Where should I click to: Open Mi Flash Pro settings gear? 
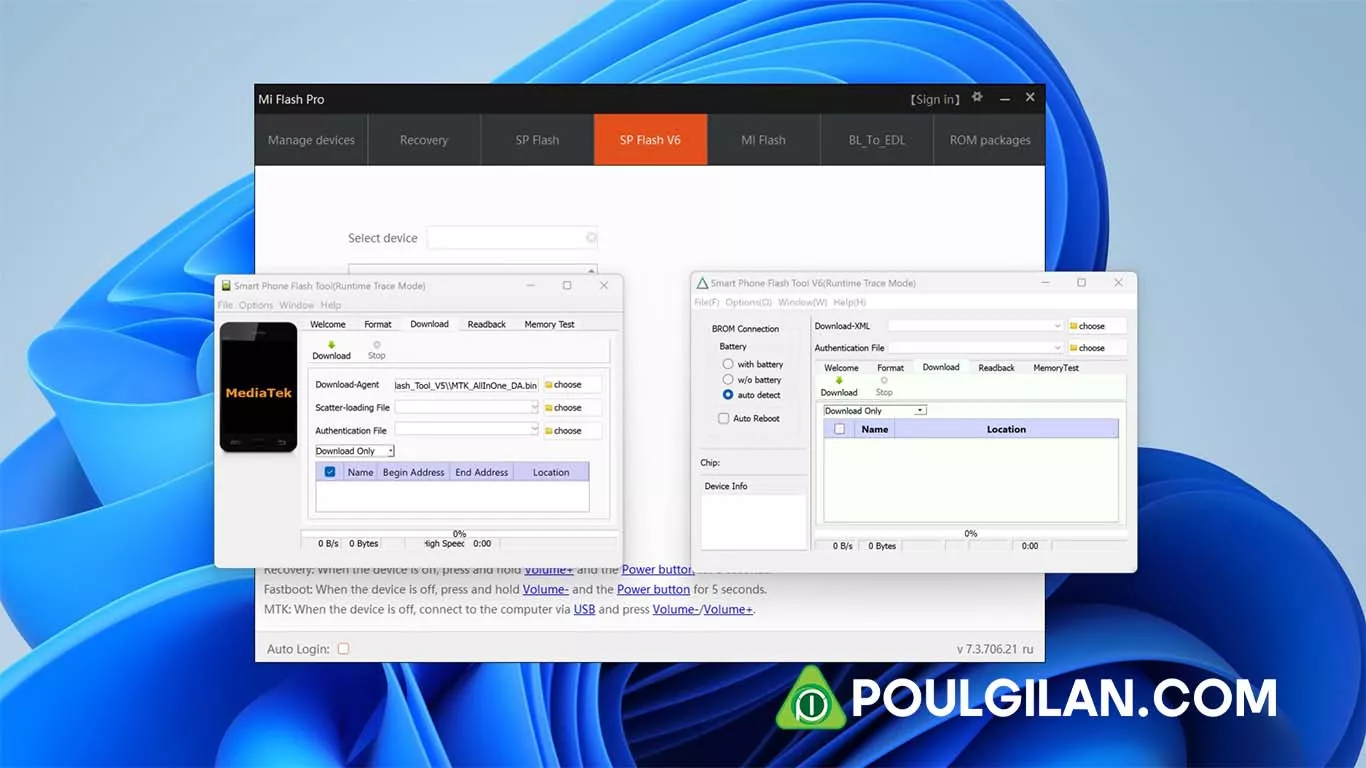click(x=977, y=97)
